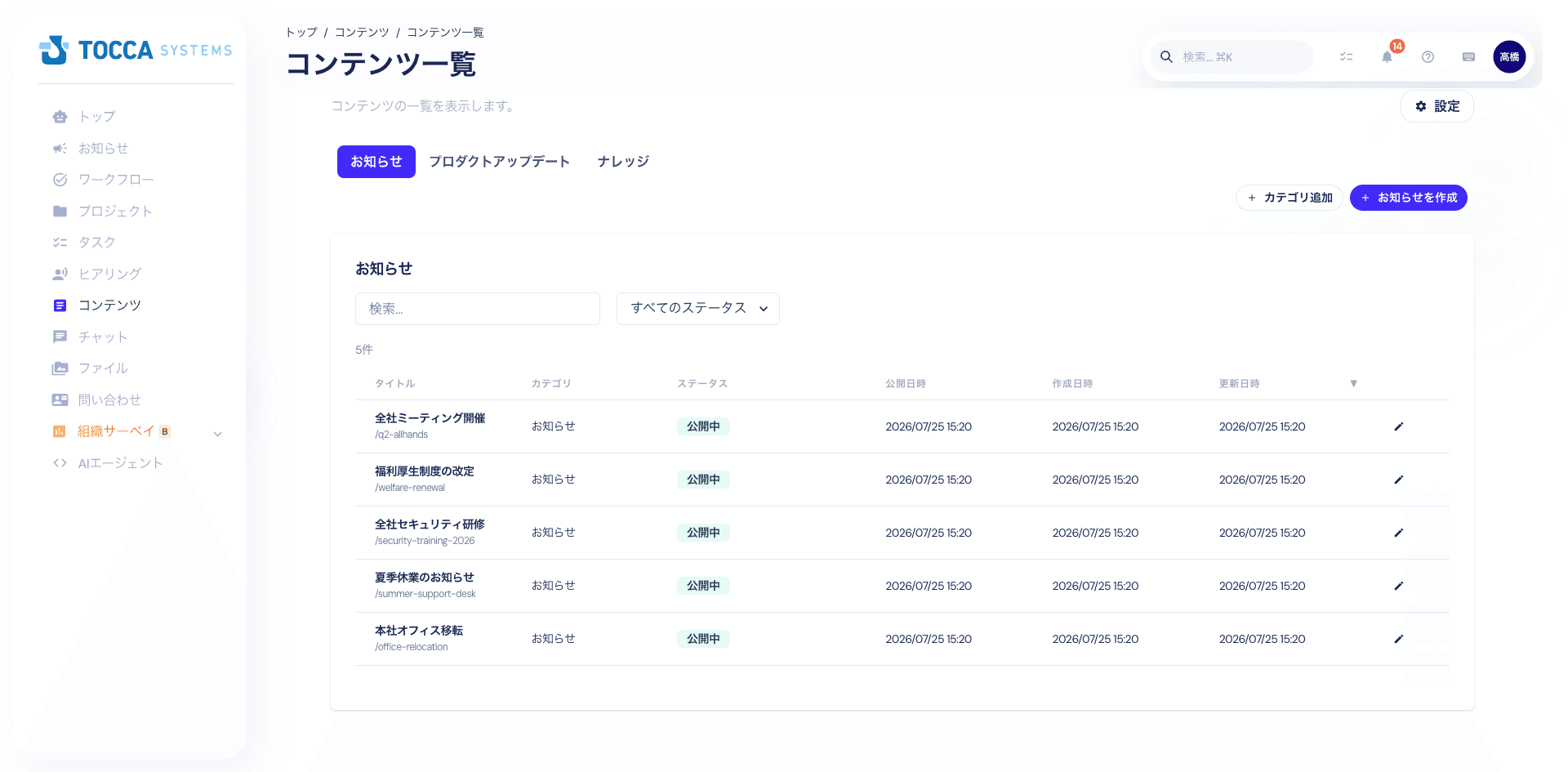Viewport: 1568px width, 772px height.
Task: Click the 設定 button
Action: pyautogui.click(x=1437, y=106)
